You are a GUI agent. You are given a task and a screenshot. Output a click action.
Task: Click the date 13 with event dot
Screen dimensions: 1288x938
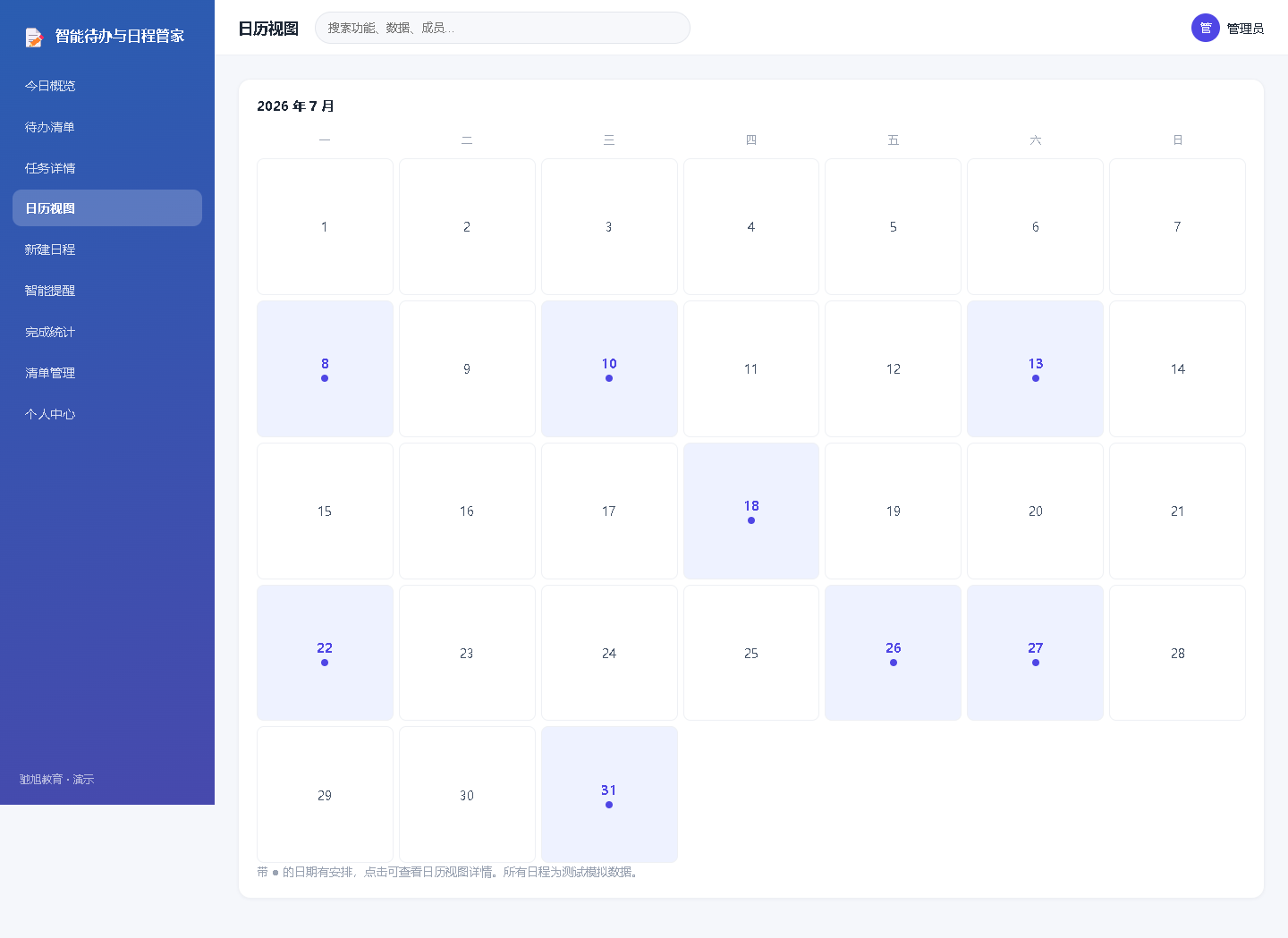tap(1035, 368)
